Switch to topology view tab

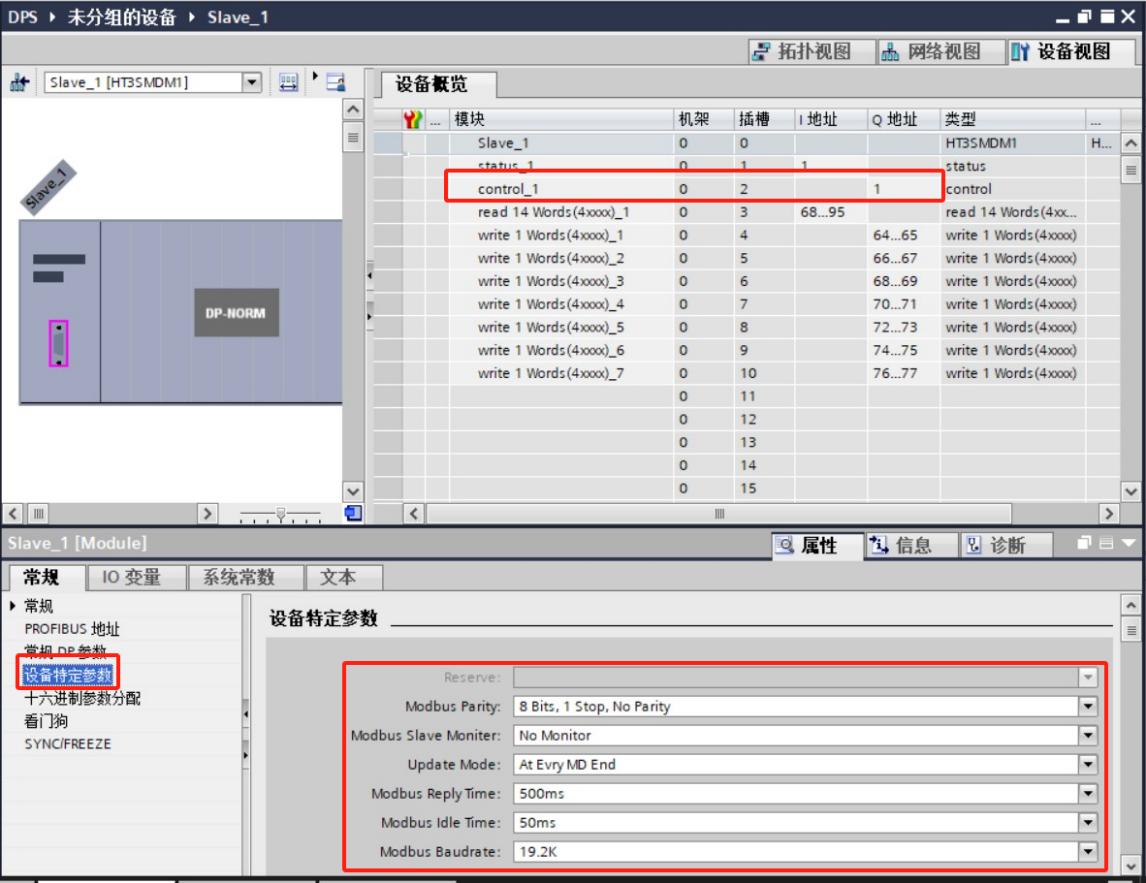point(811,51)
